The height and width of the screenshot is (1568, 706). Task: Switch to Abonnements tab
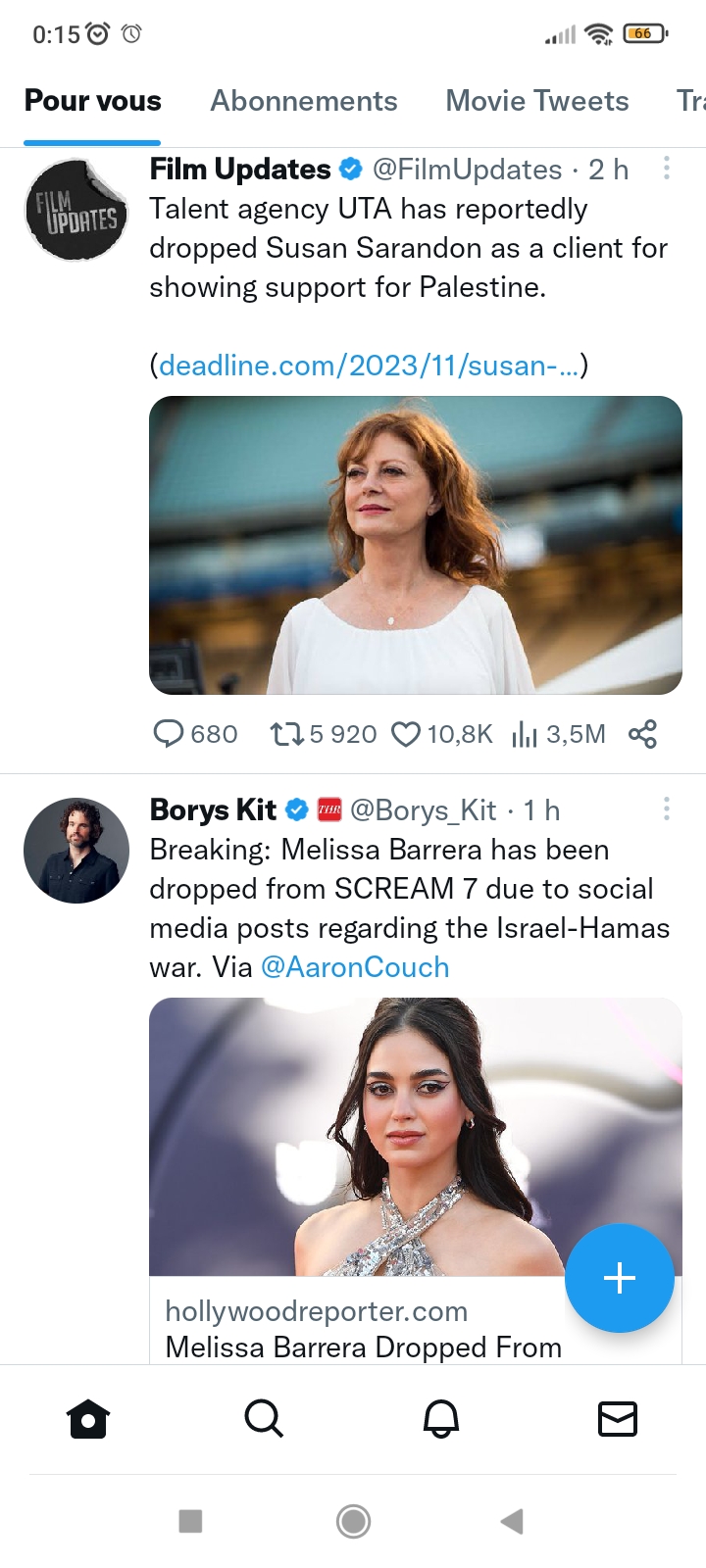(304, 101)
